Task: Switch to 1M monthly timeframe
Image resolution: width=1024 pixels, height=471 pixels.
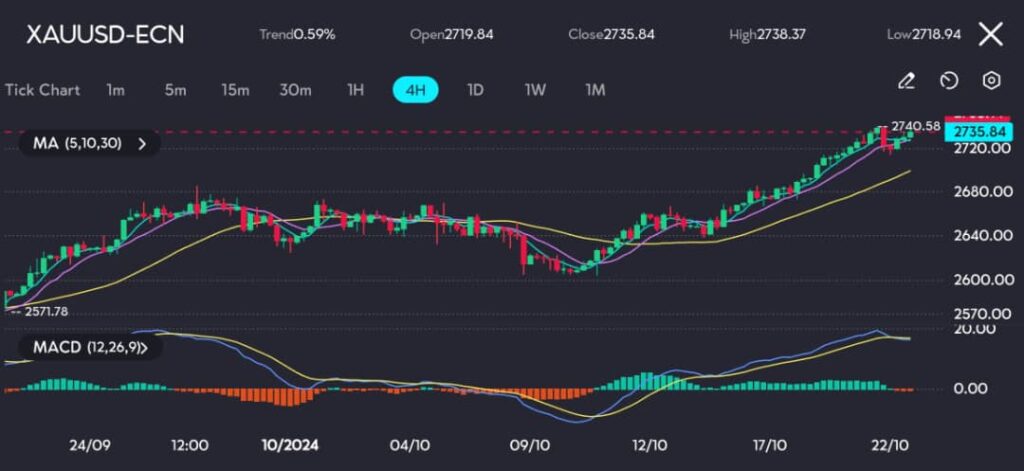Action: coord(595,90)
